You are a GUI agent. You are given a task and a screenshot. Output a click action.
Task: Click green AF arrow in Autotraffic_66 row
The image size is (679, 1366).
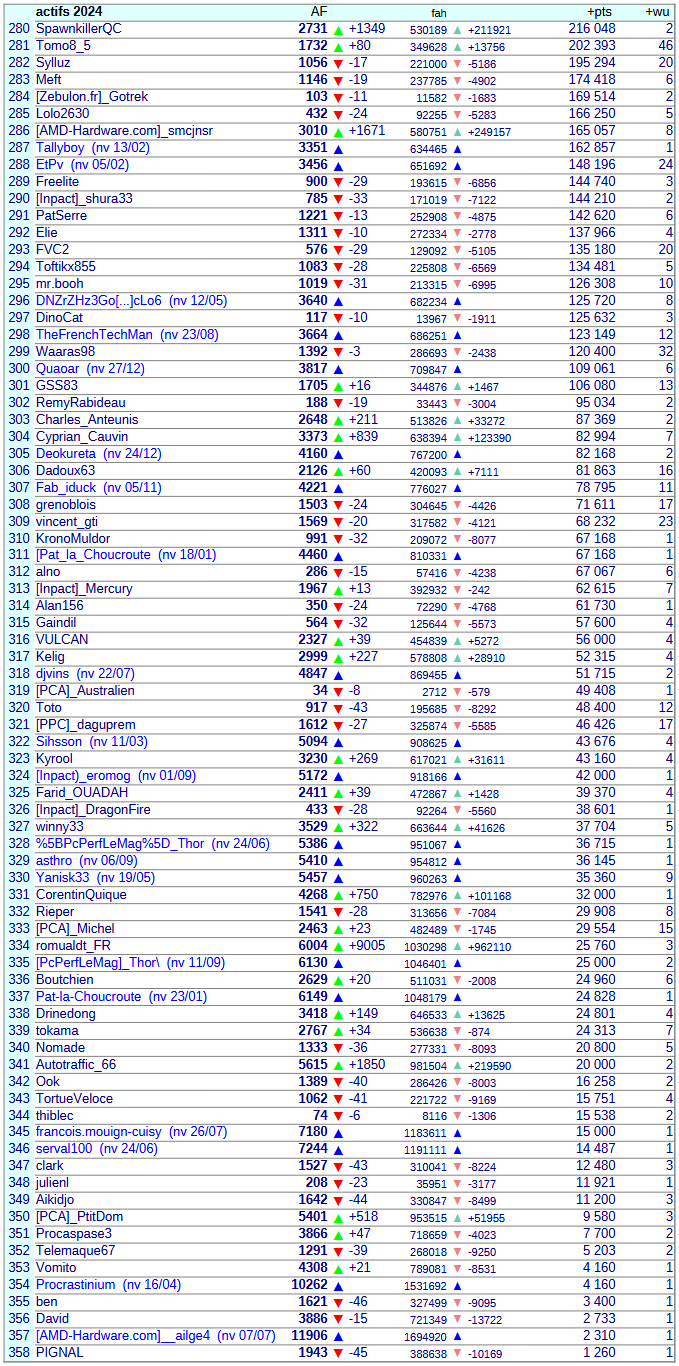point(338,1065)
